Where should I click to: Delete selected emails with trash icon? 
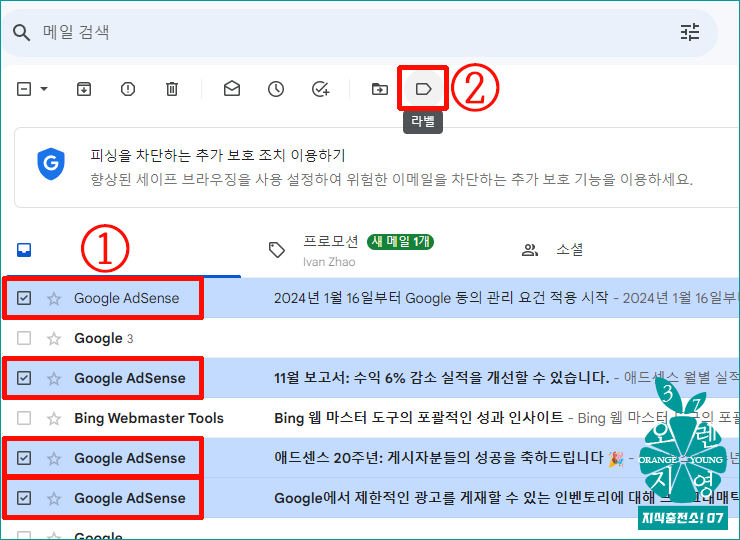[x=172, y=89]
